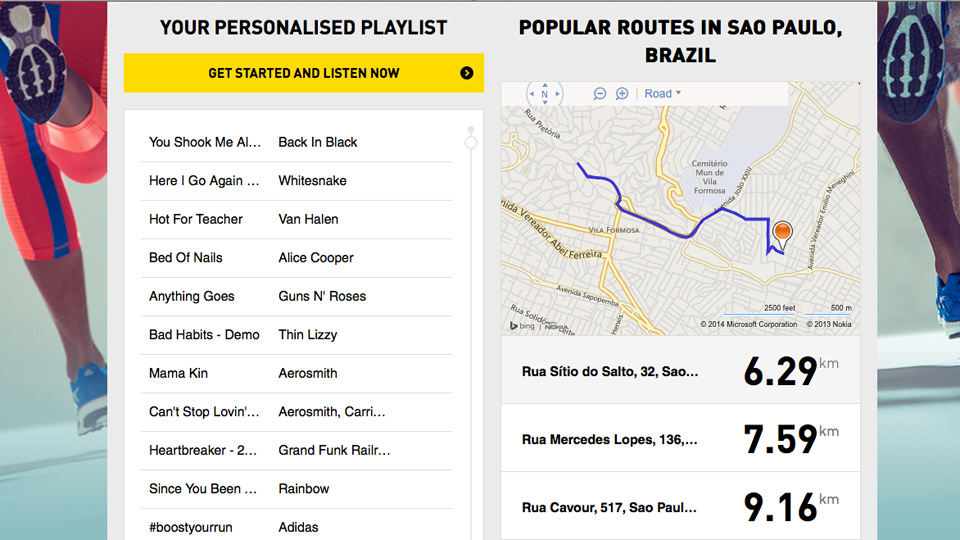The width and height of the screenshot is (960, 540).
Task: Open the Road map type dropdown
Action: 662,93
